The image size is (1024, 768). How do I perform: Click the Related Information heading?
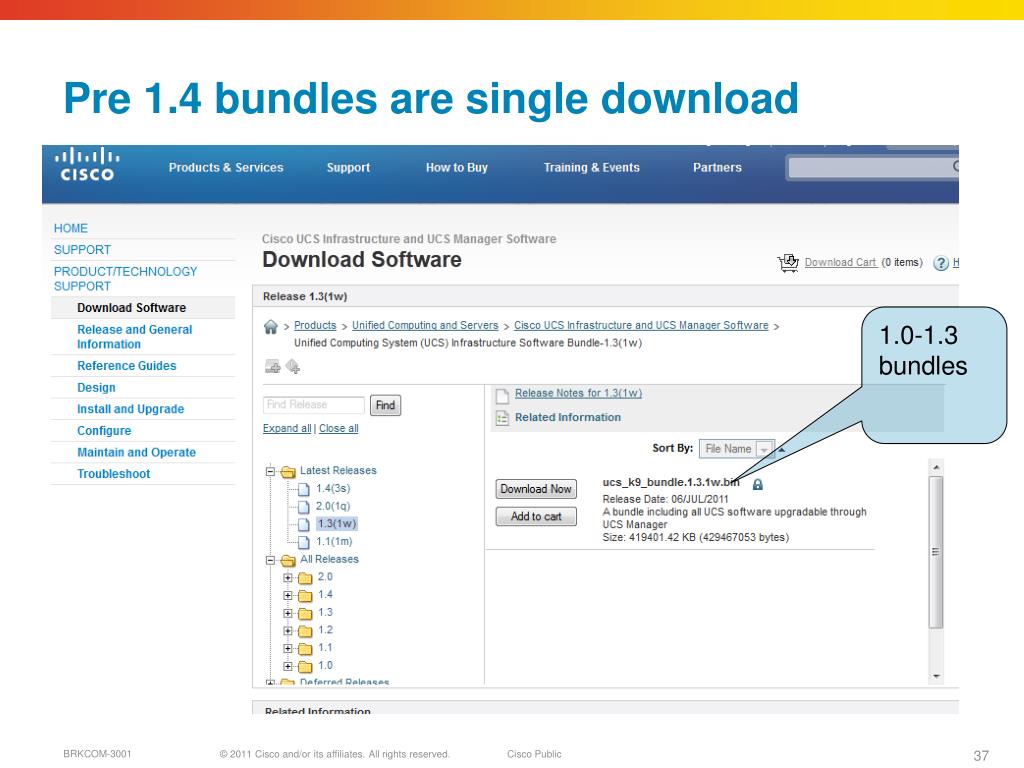(x=568, y=417)
